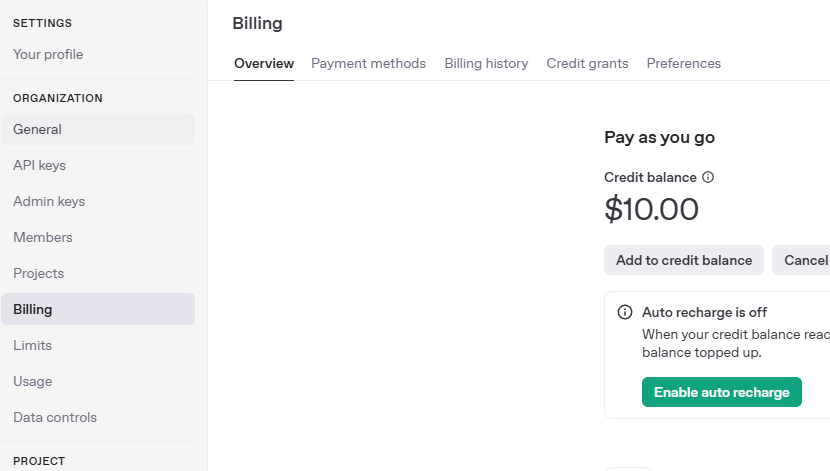Open the Payment methods tab

click(368, 63)
